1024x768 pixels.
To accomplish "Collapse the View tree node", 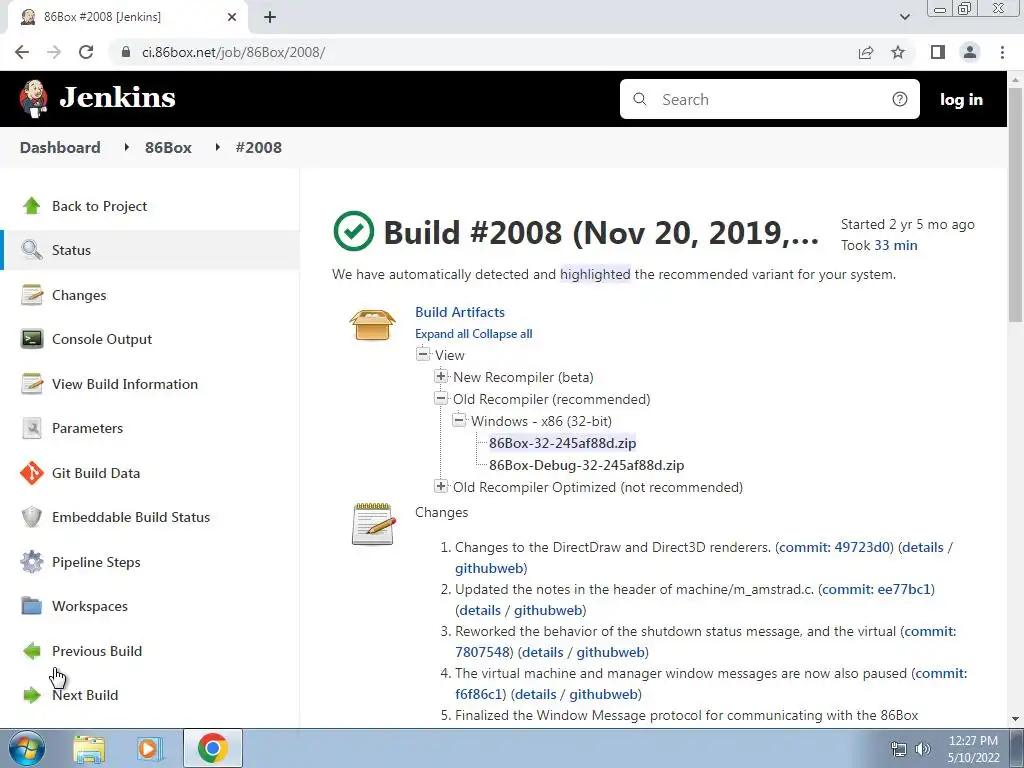I will pos(423,355).
